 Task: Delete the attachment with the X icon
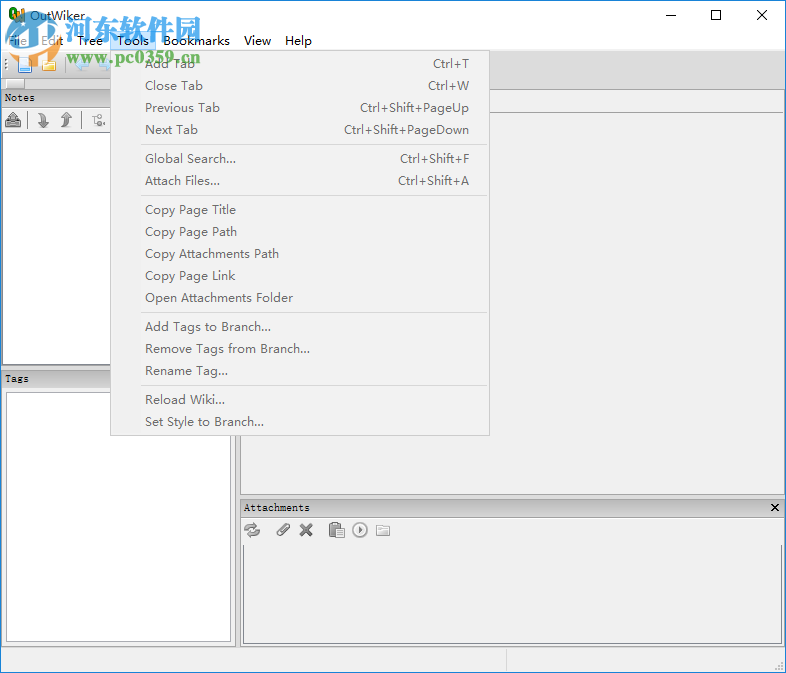coord(306,530)
